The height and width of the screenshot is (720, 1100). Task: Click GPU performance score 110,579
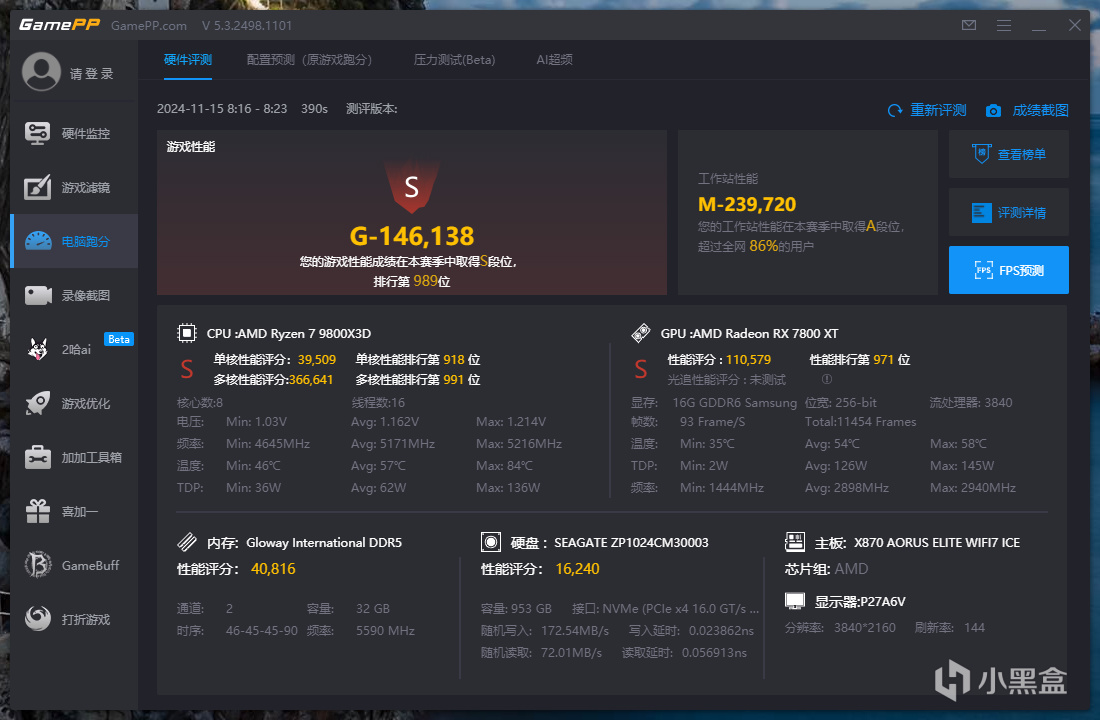[749, 359]
